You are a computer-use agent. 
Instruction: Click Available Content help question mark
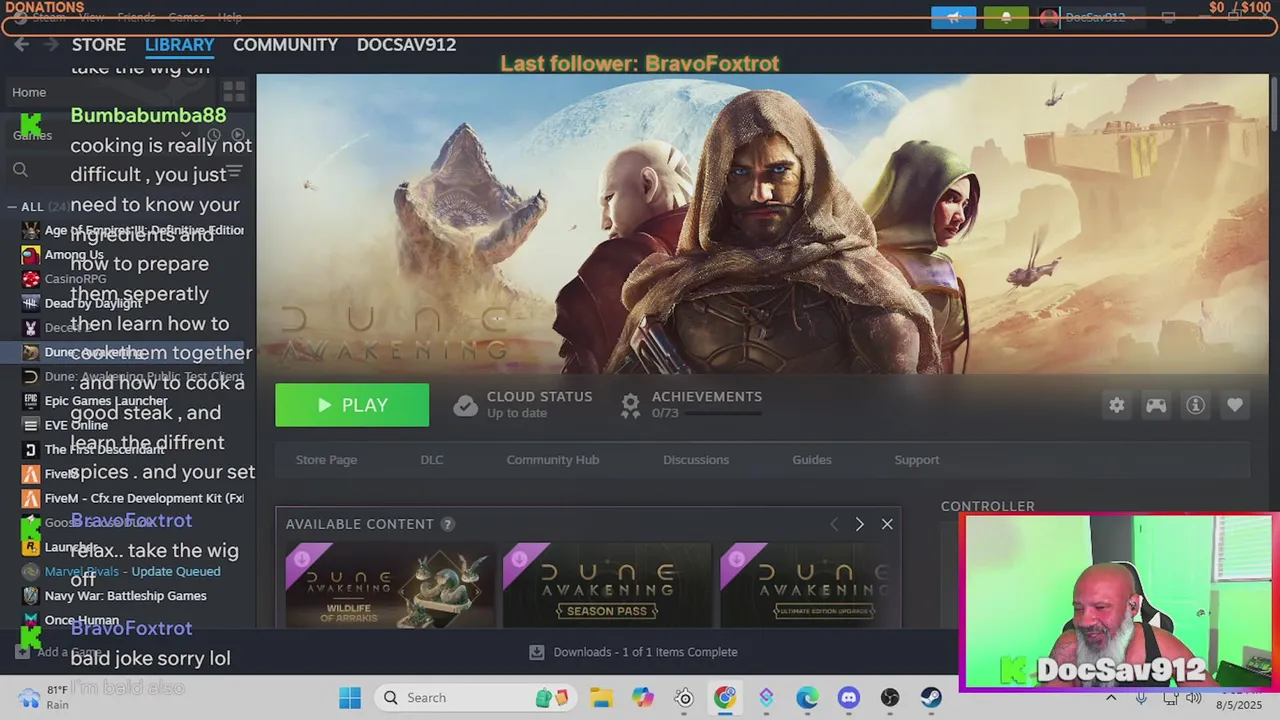tap(448, 524)
